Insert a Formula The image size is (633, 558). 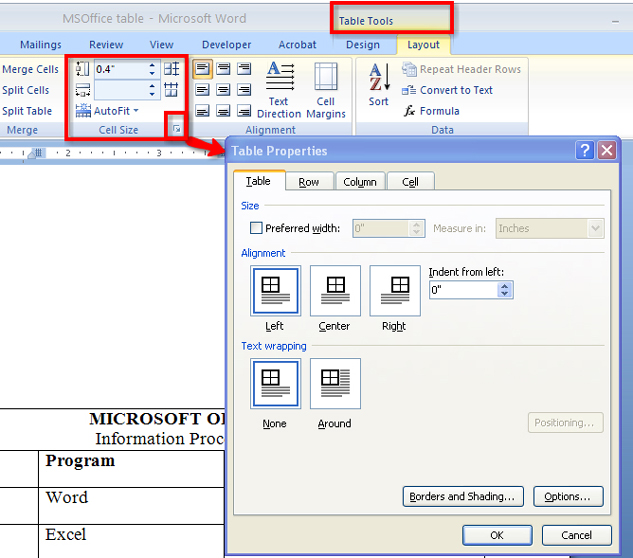[x=432, y=111]
